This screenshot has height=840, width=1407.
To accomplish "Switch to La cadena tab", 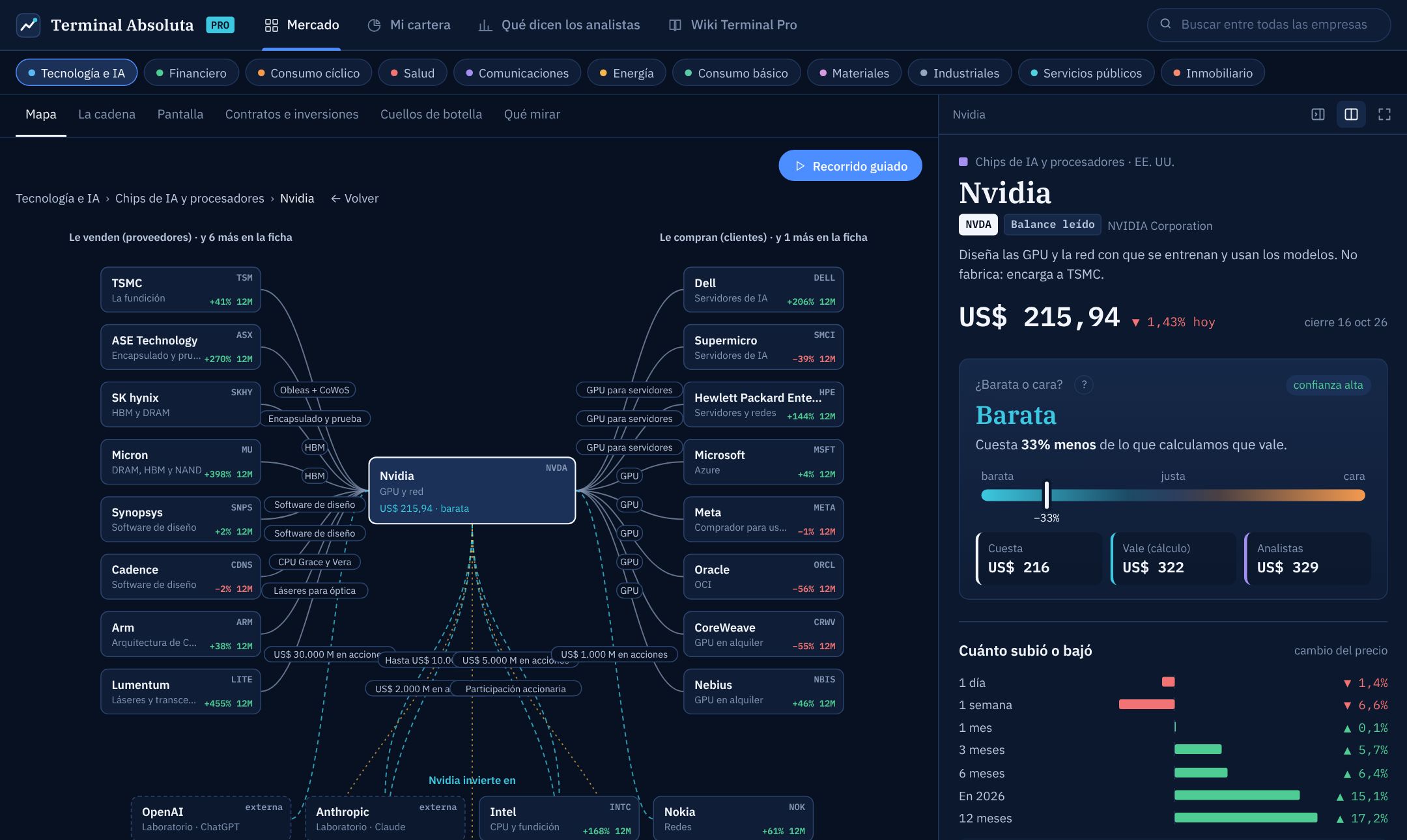I will pos(107,114).
